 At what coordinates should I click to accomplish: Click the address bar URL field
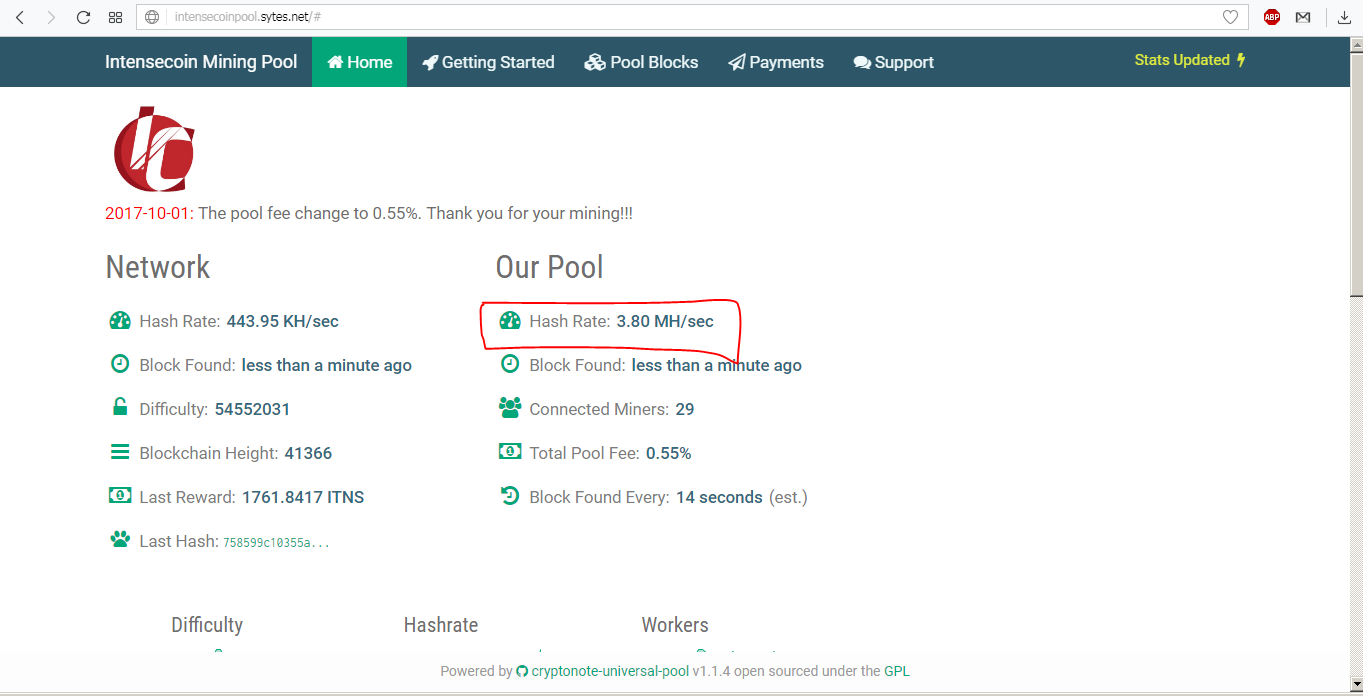coord(690,17)
